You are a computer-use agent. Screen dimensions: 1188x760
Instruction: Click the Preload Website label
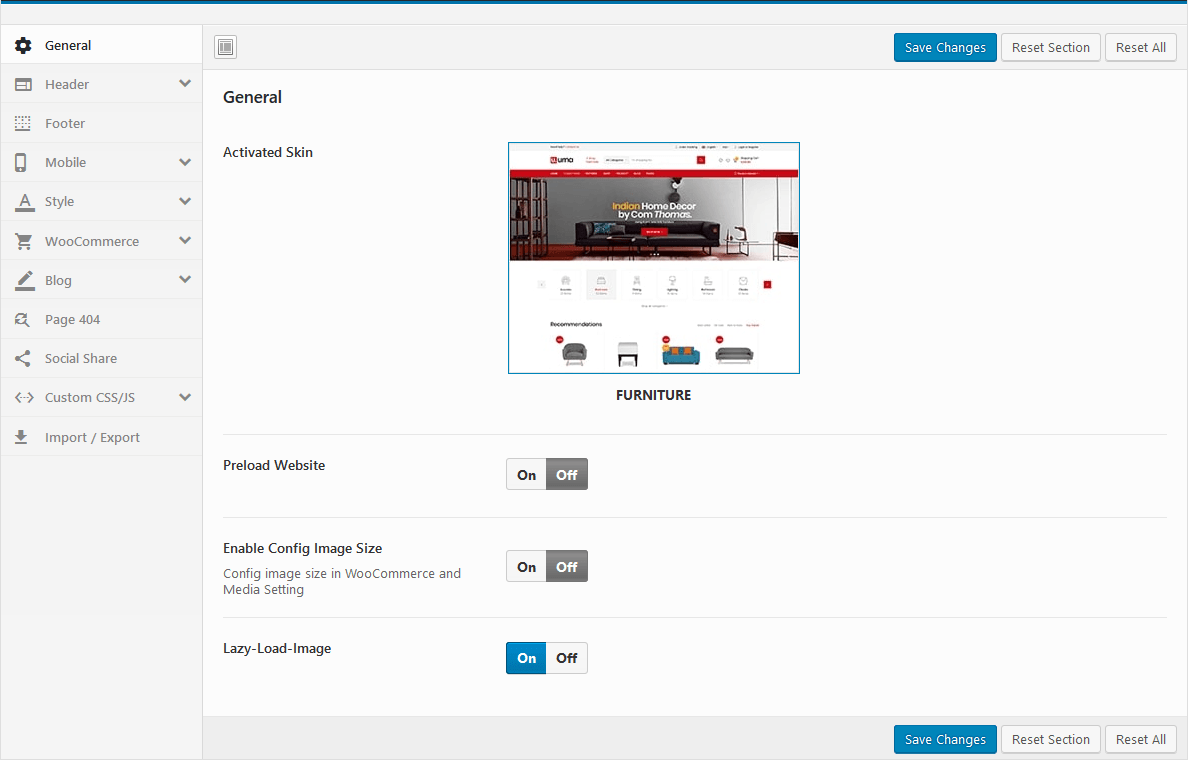click(274, 465)
